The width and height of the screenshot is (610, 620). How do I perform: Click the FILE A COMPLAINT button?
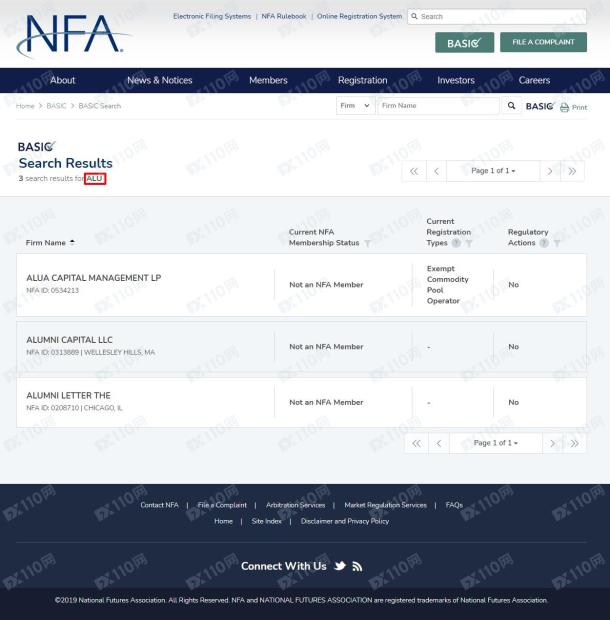tap(543, 42)
